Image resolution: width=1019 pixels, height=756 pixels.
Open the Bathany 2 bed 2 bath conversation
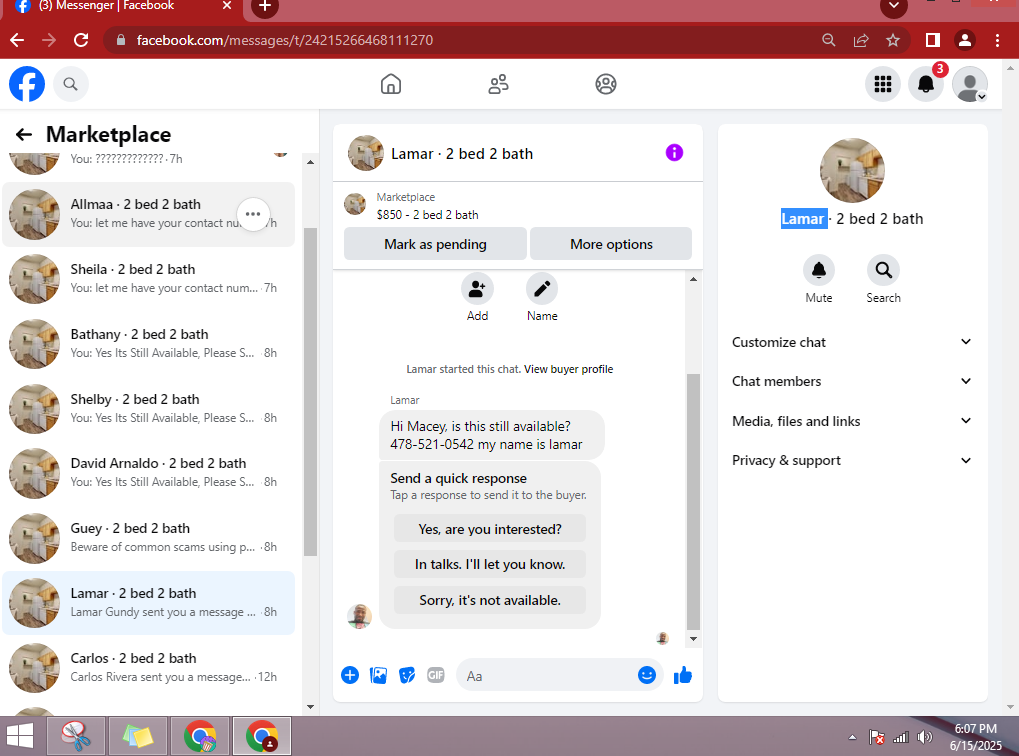tap(148, 343)
